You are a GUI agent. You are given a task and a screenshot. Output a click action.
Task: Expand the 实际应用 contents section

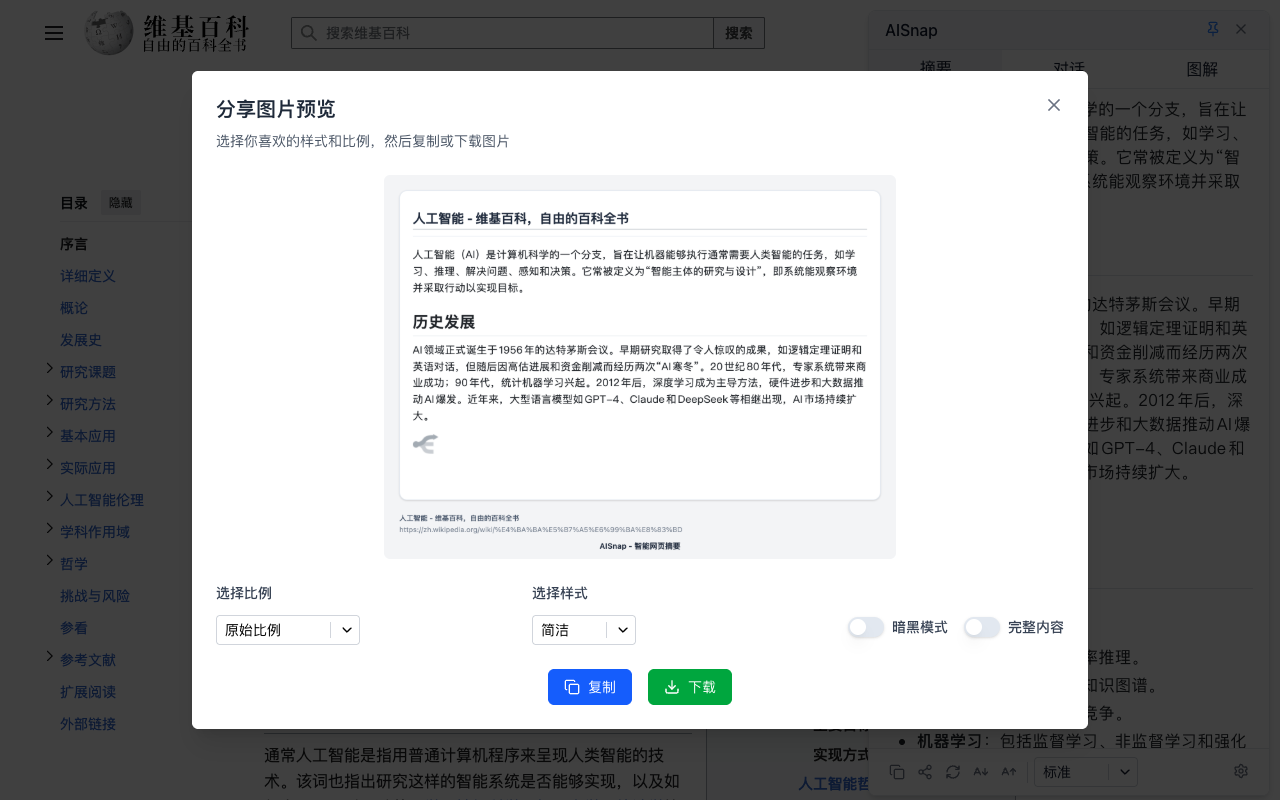point(50,466)
